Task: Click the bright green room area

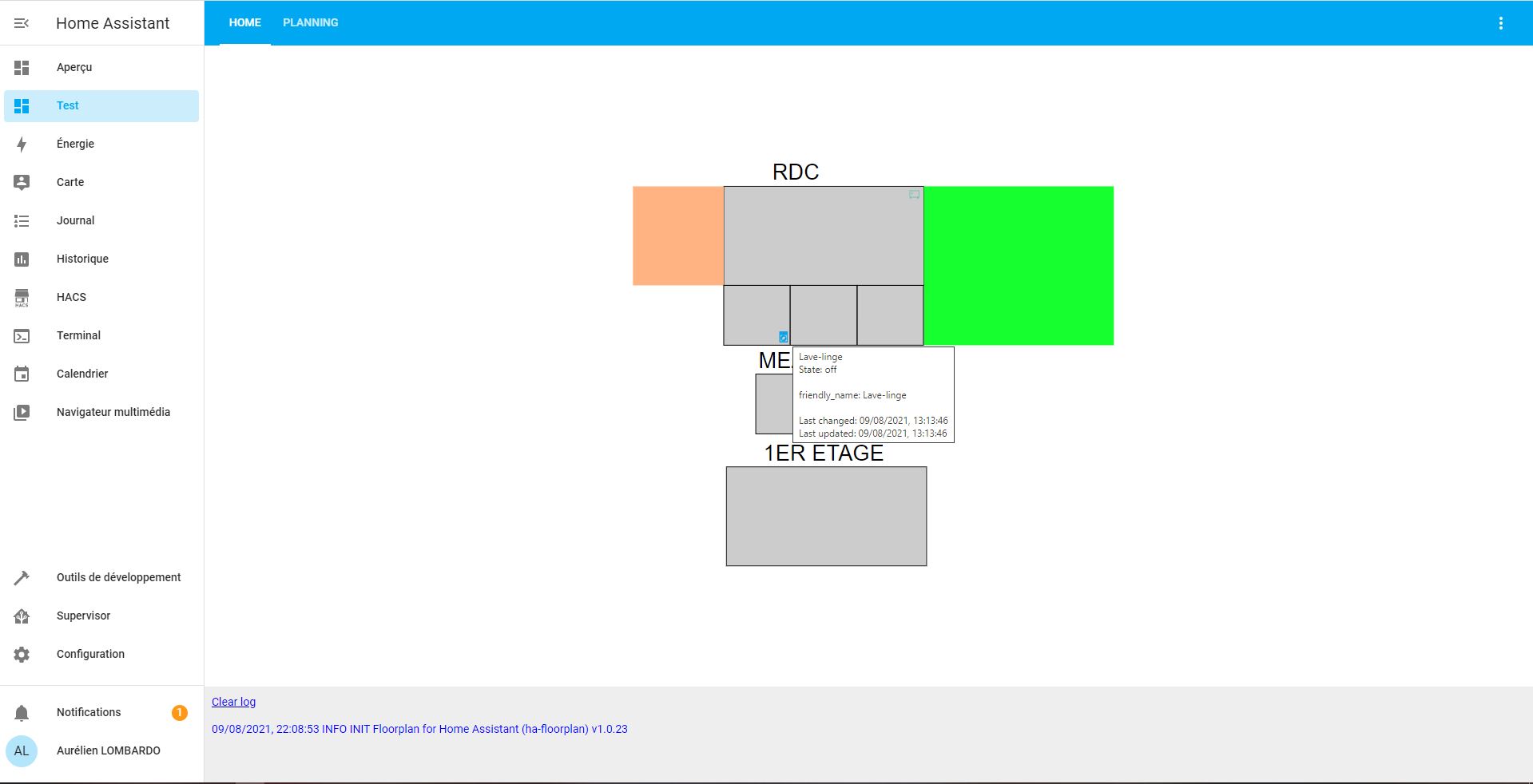Action: (1019, 265)
